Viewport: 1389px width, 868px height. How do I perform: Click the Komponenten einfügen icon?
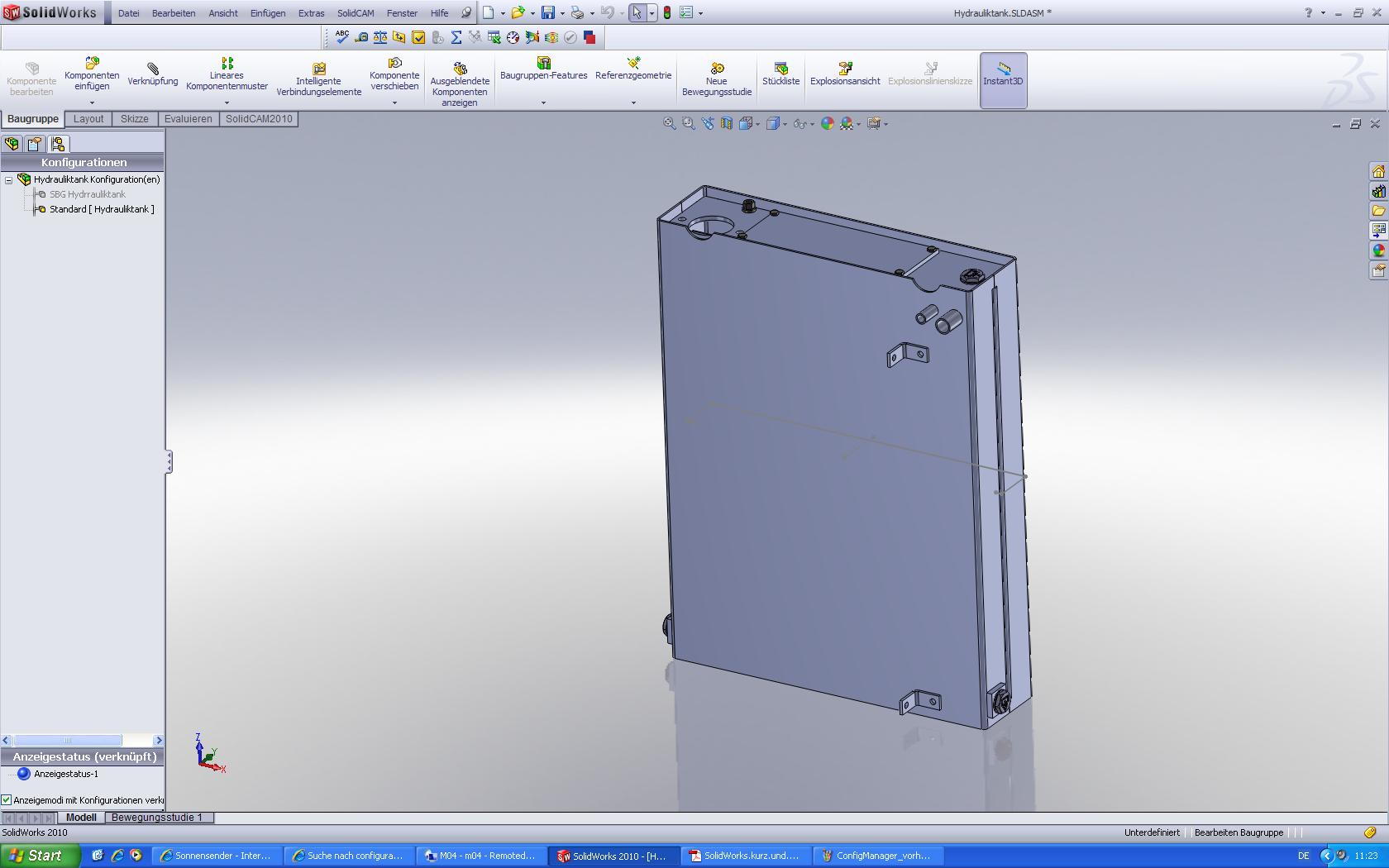click(92, 64)
